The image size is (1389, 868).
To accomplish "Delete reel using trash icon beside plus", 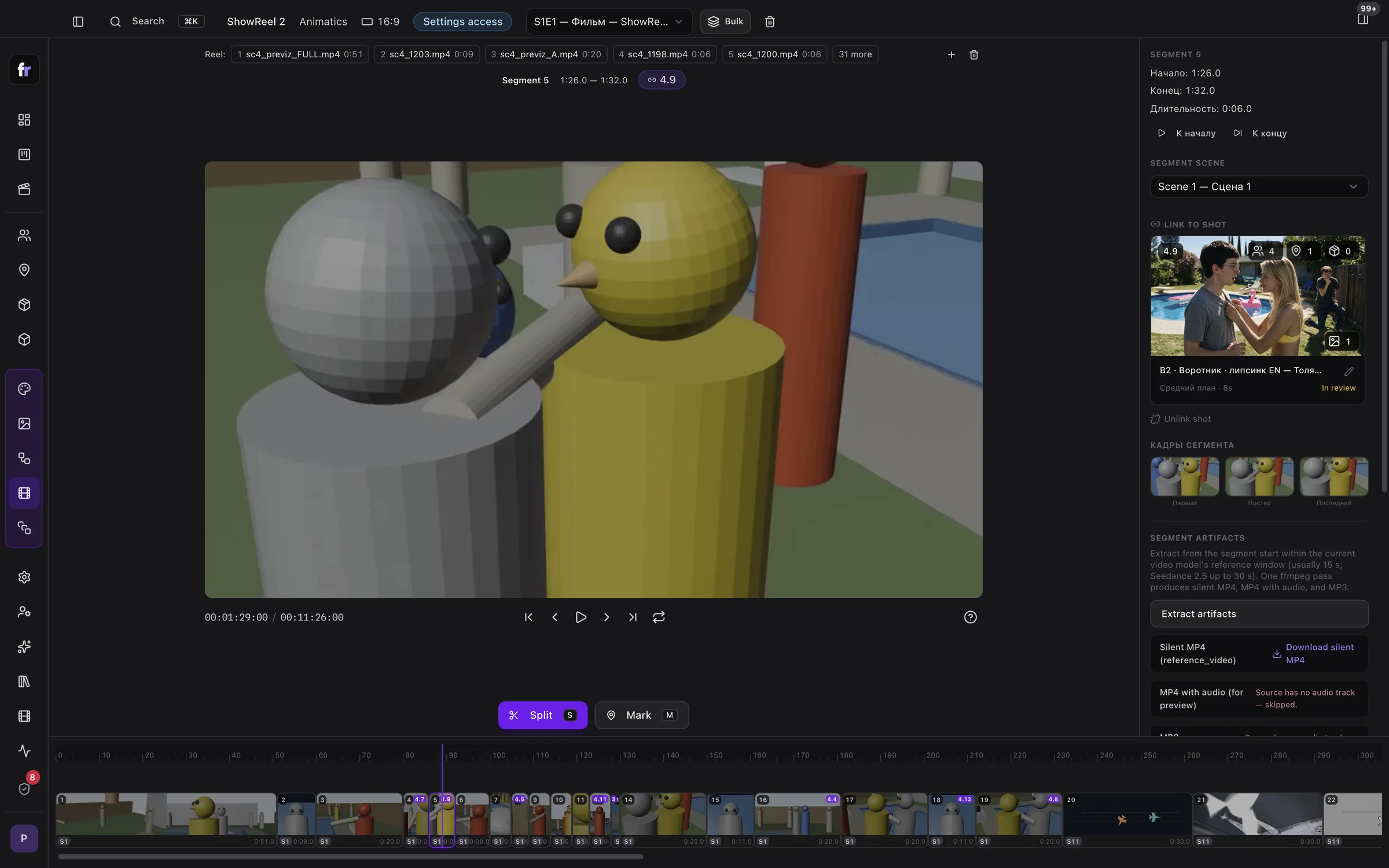I will 974,54.
